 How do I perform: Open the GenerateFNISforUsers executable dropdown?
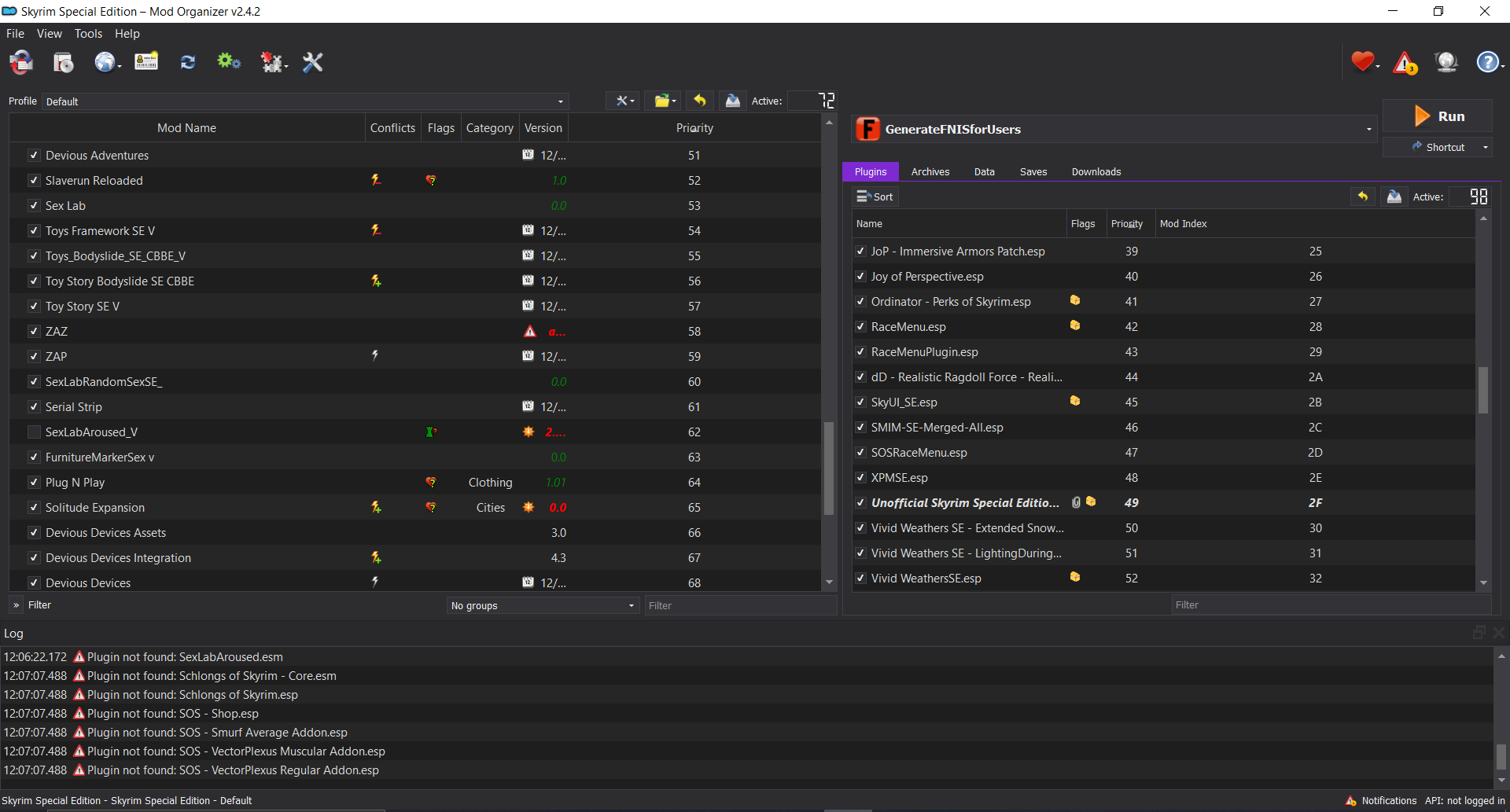click(x=1114, y=129)
